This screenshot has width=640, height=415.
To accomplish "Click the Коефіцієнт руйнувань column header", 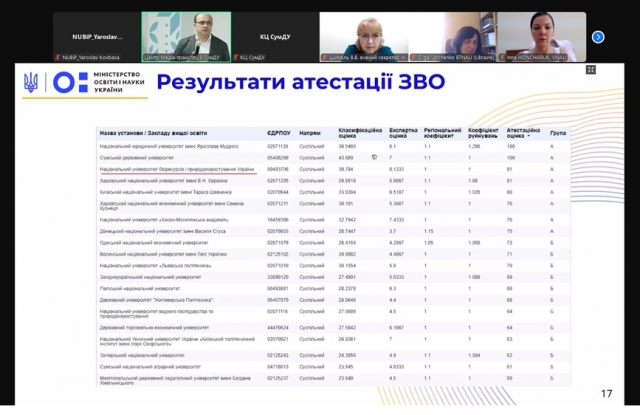I will click(x=483, y=133).
